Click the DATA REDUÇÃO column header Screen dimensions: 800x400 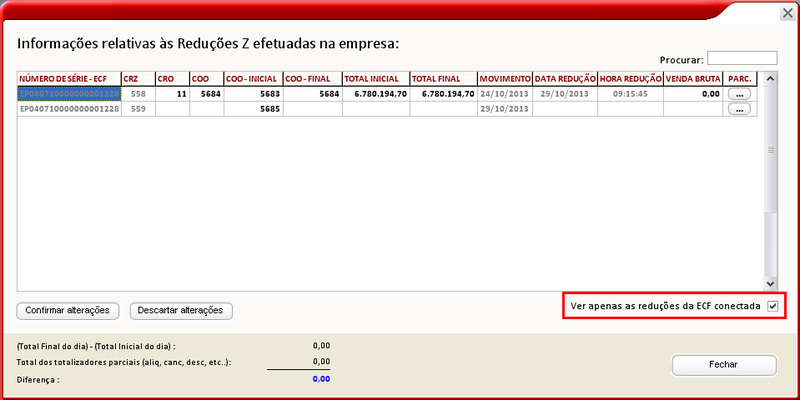pos(564,77)
